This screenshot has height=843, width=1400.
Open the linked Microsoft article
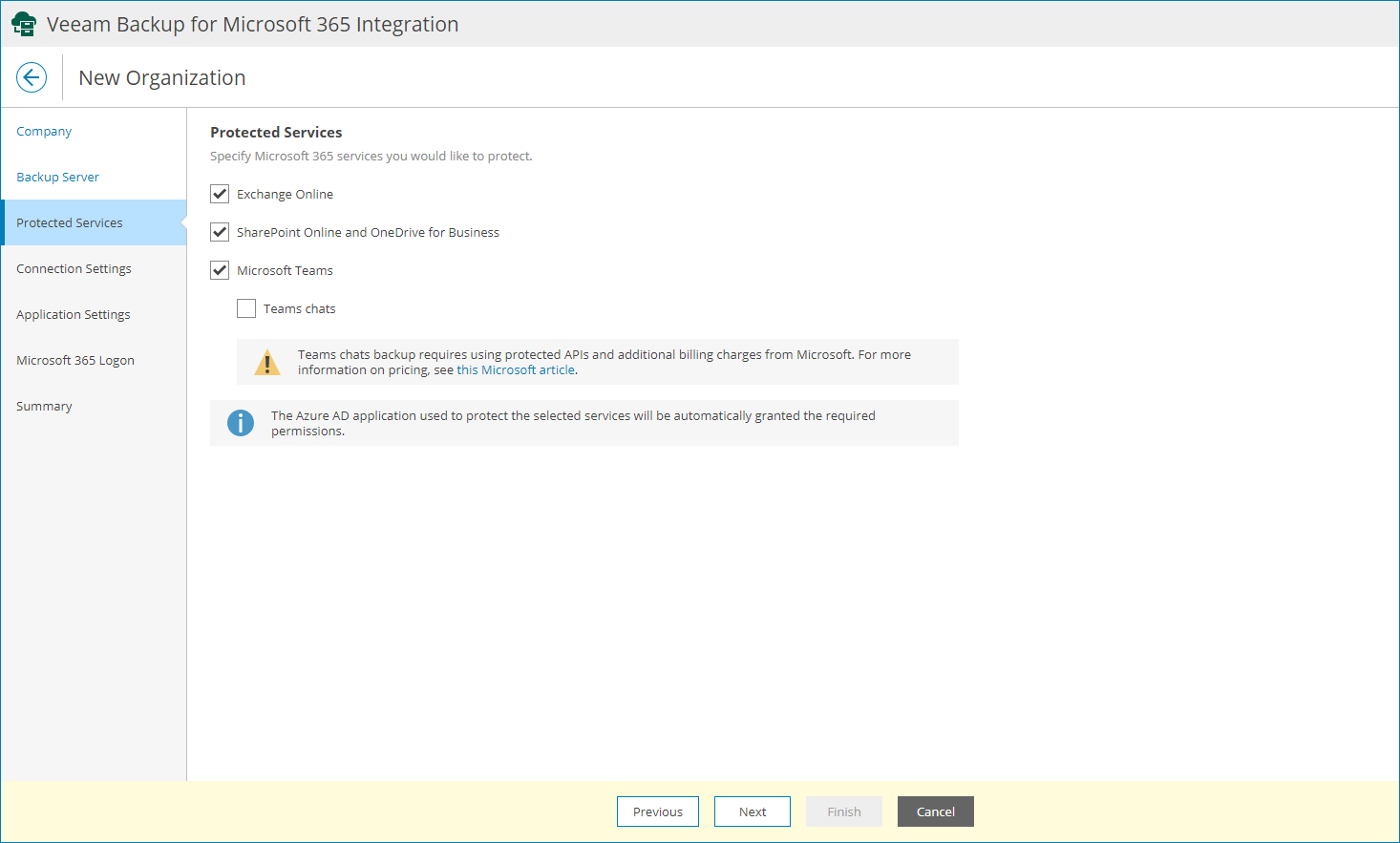(x=515, y=369)
